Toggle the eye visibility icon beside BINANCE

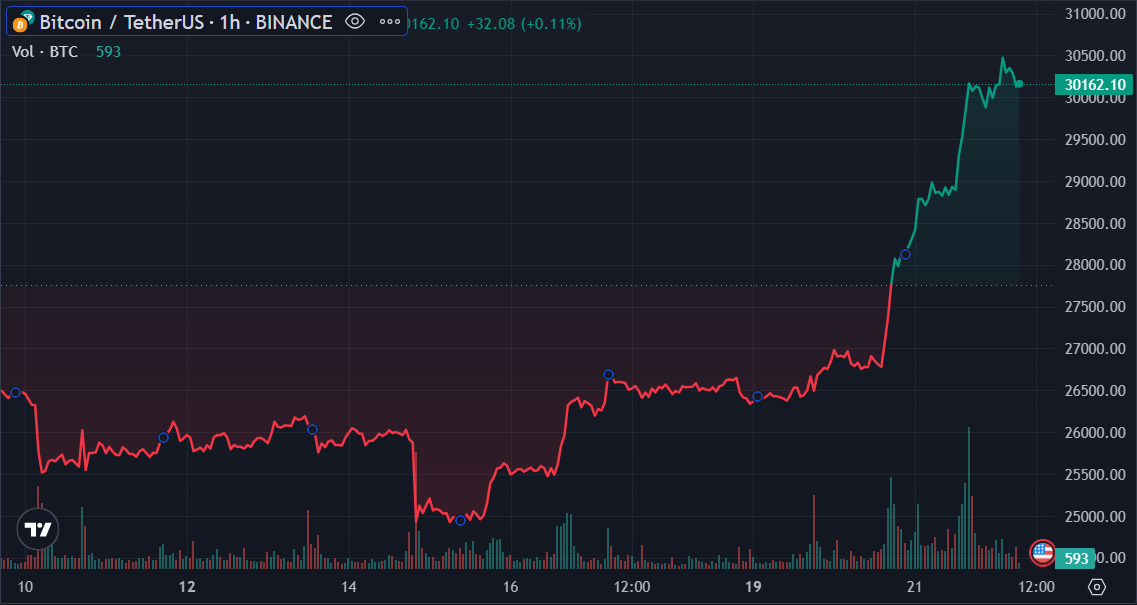pos(355,22)
